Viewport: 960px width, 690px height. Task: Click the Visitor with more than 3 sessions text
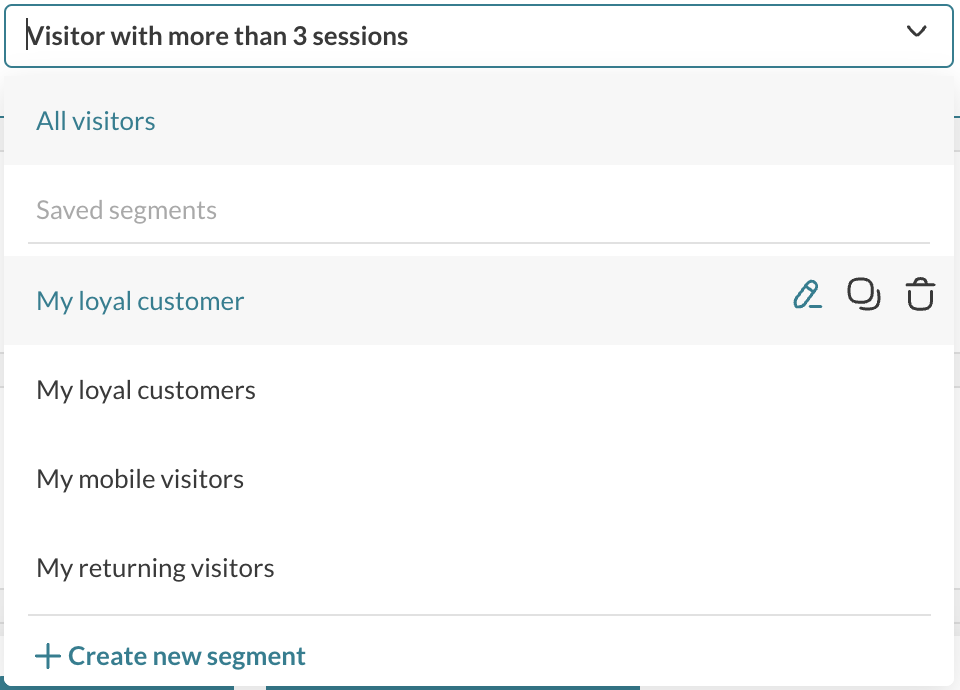click(x=217, y=36)
